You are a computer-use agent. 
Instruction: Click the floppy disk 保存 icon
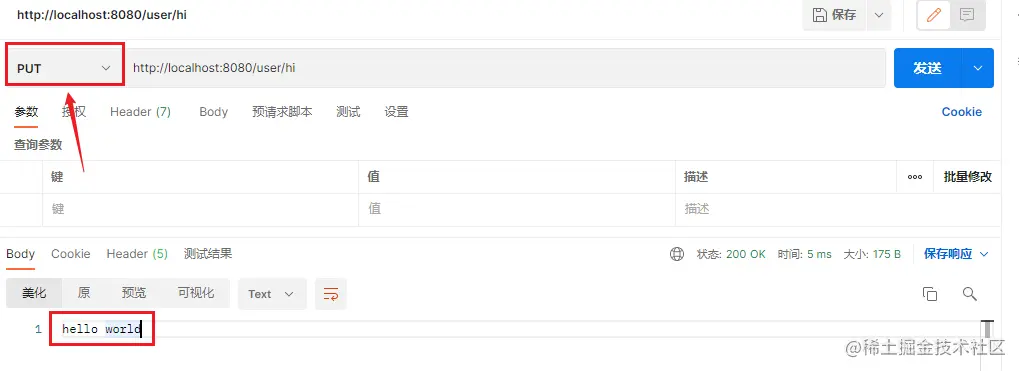click(820, 15)
